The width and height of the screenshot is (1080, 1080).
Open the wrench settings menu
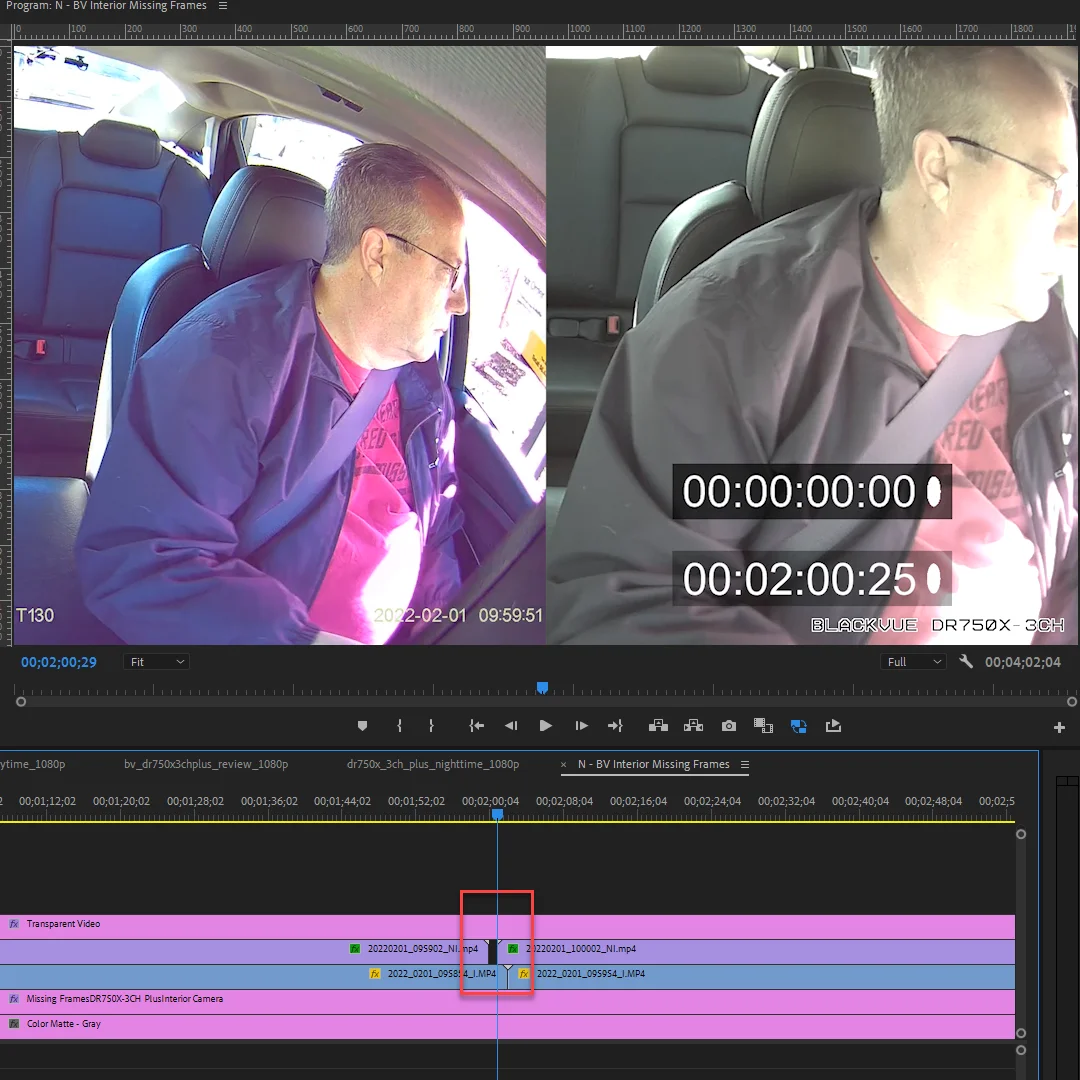(x=966, y=662)
